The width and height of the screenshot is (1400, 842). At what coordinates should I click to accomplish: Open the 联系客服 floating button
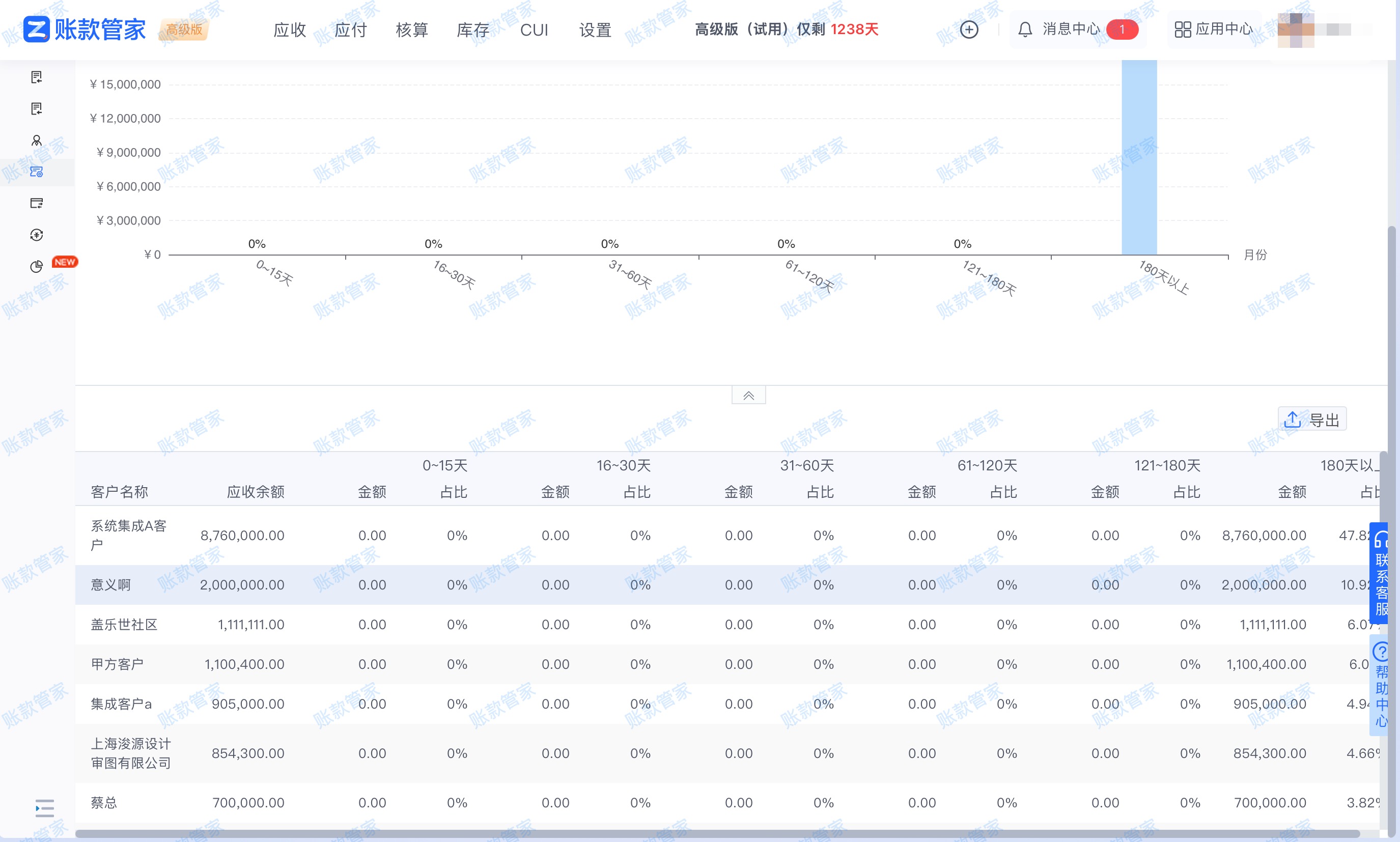click(1380, 573)
